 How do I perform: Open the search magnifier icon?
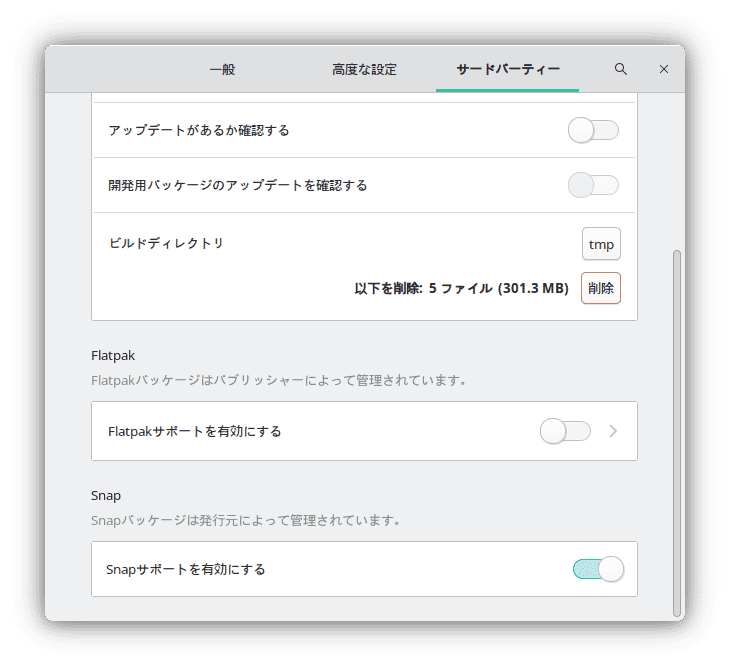point(620,69)
